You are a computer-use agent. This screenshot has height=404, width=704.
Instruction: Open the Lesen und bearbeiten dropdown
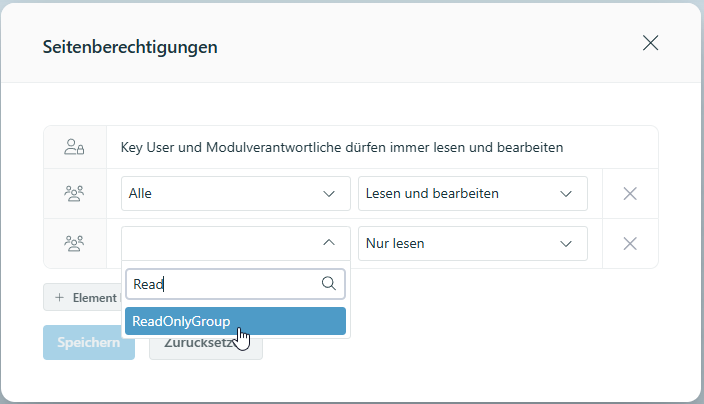473,193
